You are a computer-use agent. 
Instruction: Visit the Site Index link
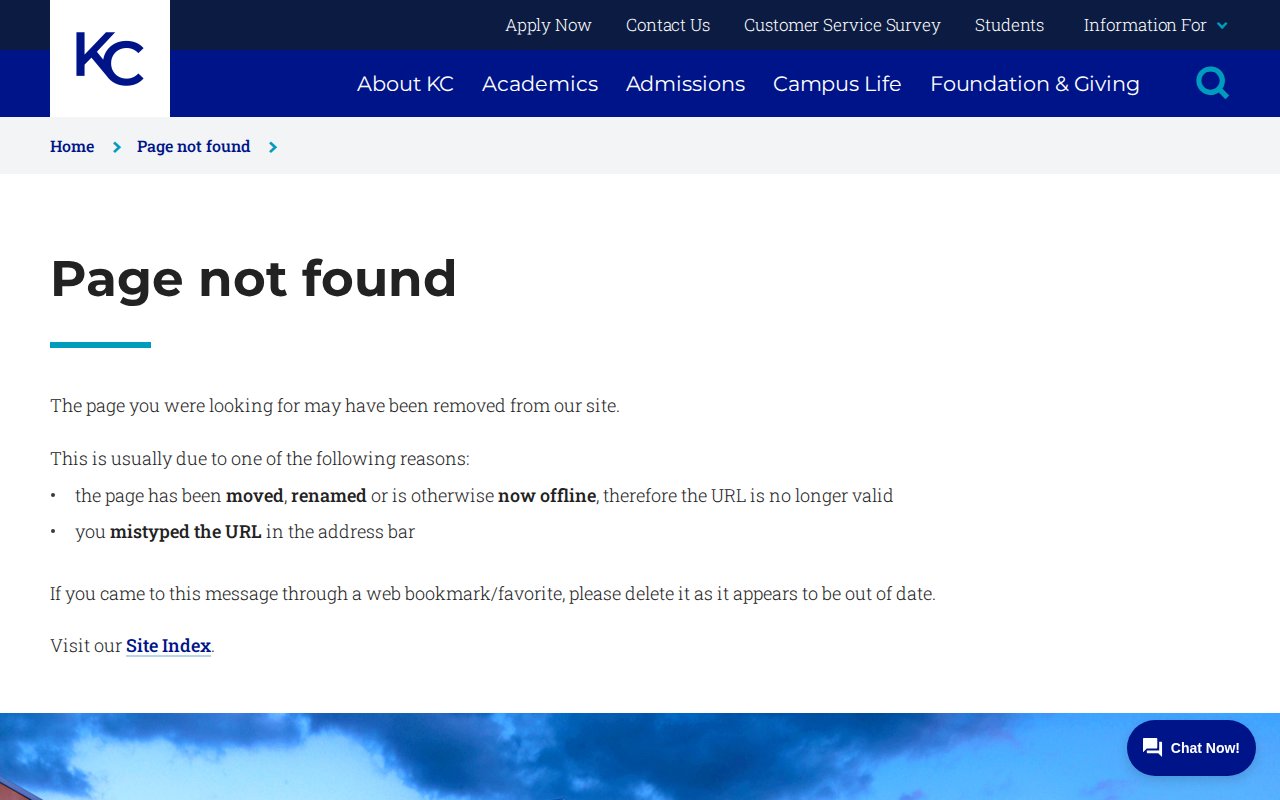coord(168,646)
